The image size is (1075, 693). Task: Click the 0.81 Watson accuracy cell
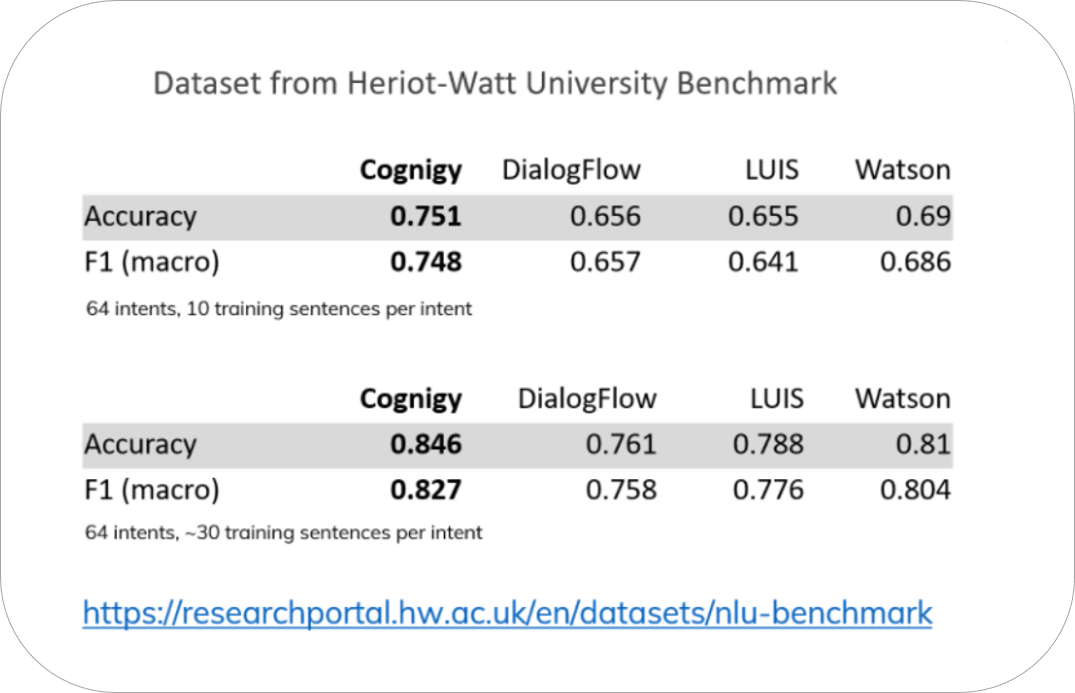924,444
